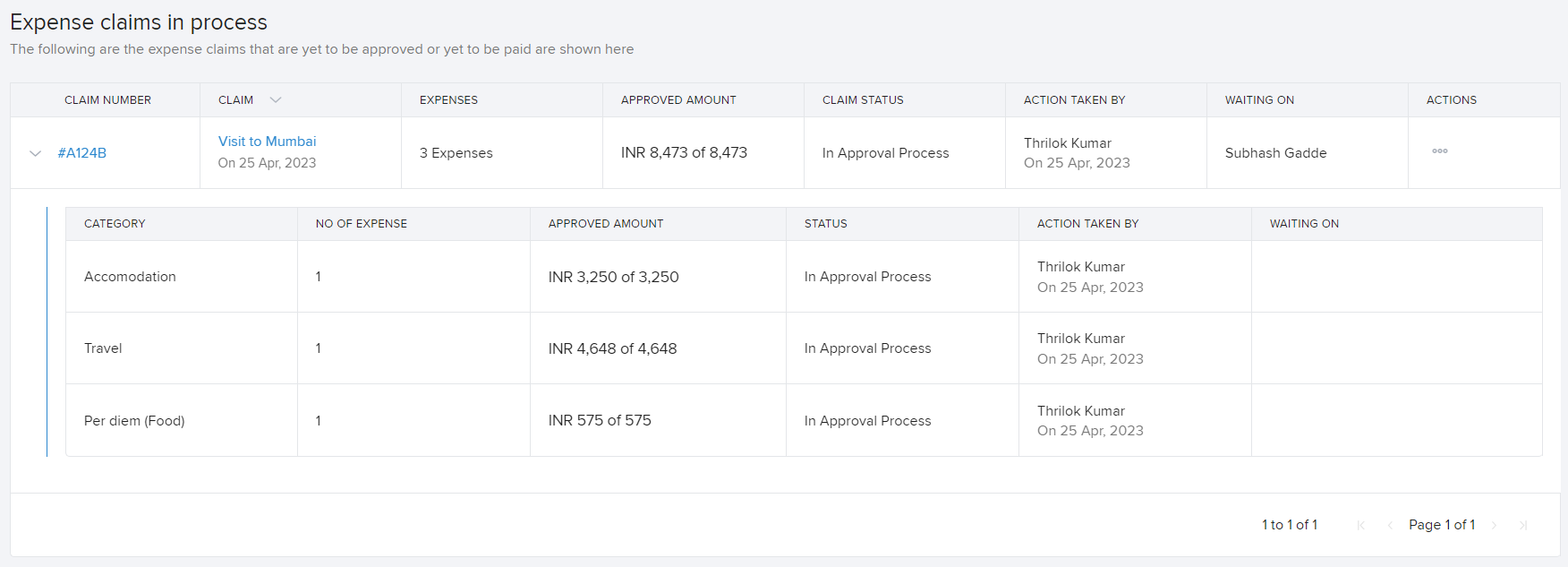
Task: Click the 3 Expenses cell
Action: click(x=456, y=153)
